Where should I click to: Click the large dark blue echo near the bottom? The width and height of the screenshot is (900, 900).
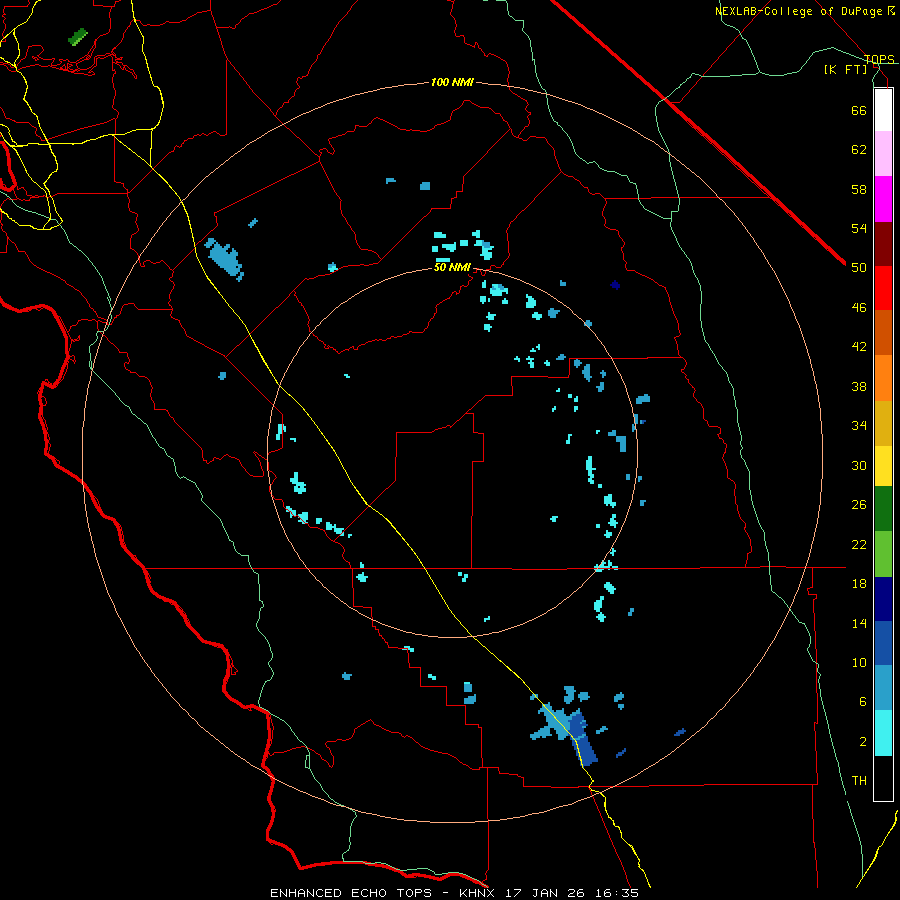(582, 739)
